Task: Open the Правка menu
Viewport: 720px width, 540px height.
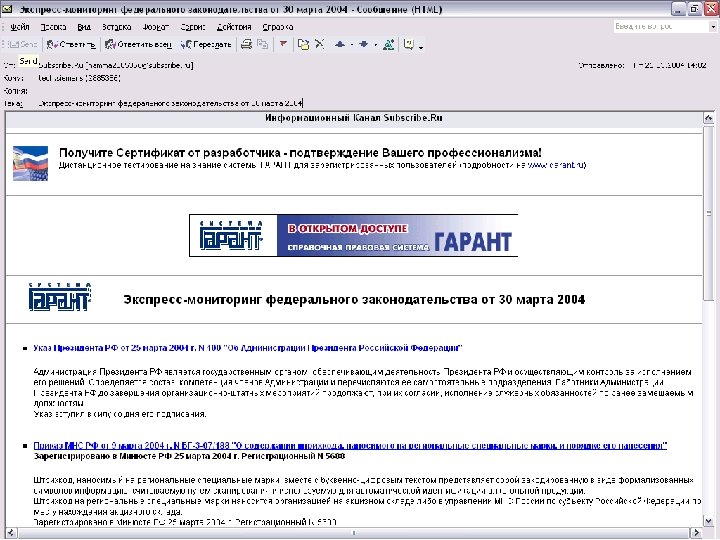Action: click(53, 27)
